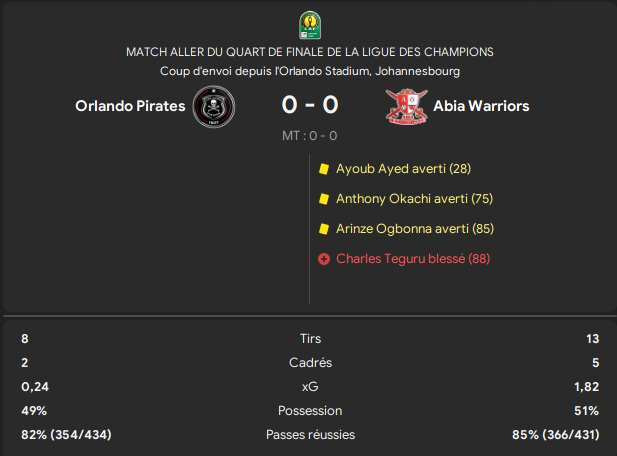
Task: Open the Abia Warriors team name link
Action: (x=481, y=106)
